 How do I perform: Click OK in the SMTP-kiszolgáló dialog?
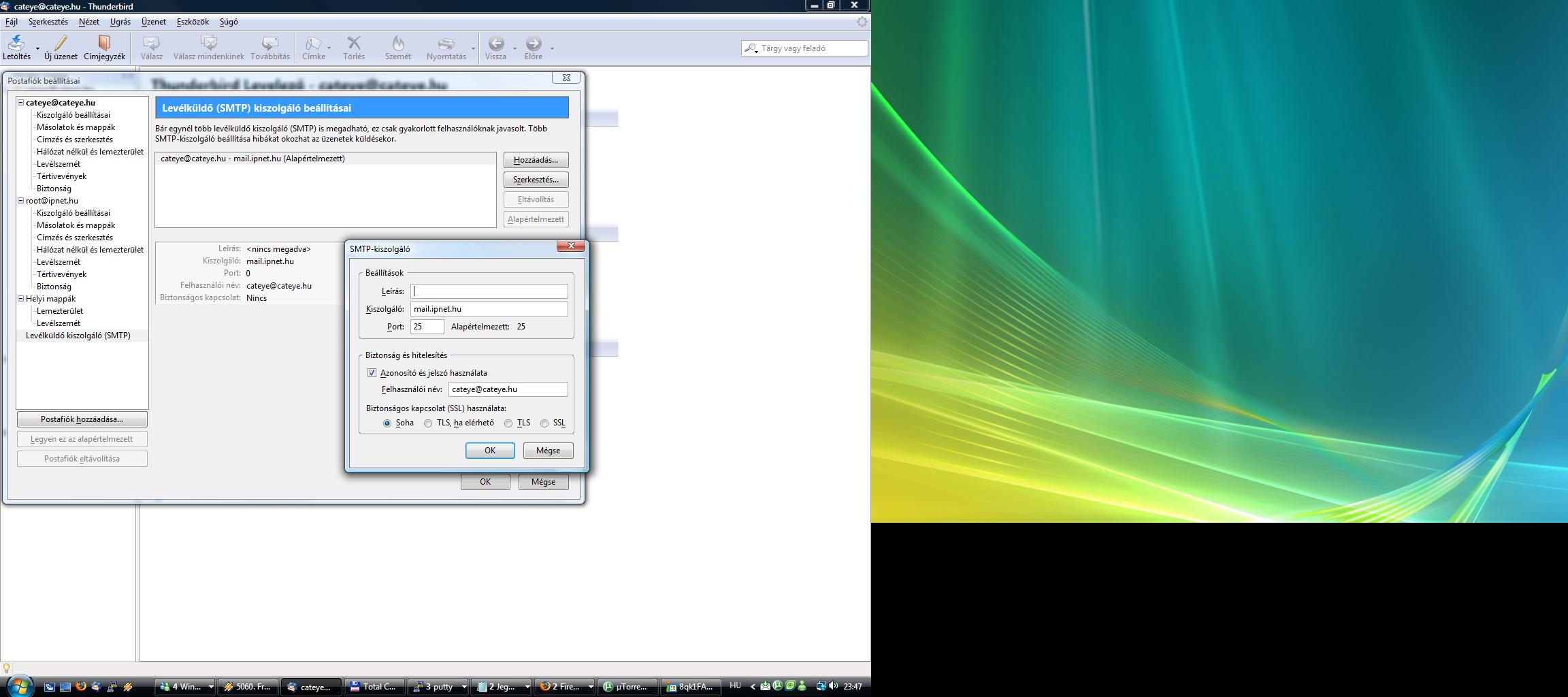489,451
